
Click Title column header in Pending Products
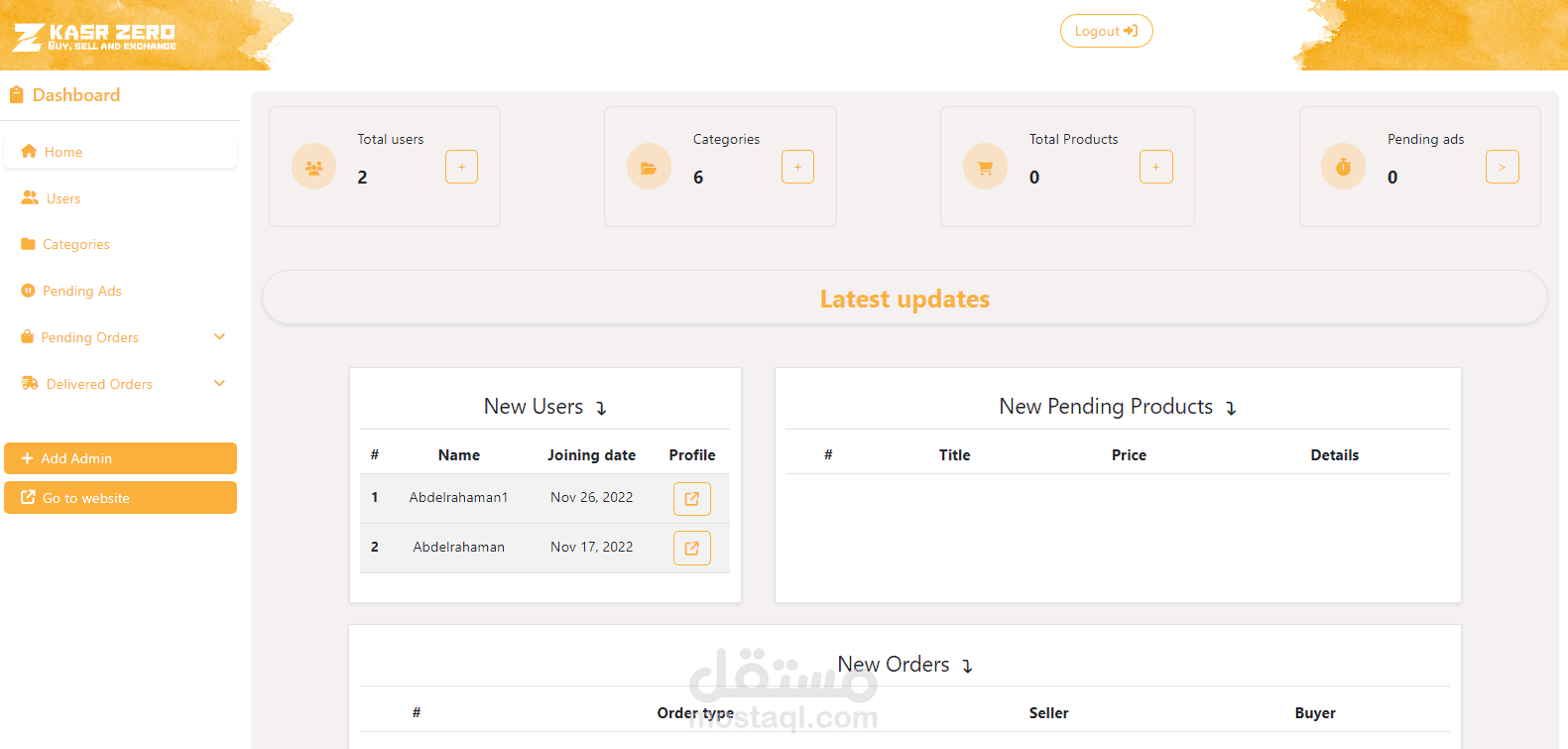955,455
